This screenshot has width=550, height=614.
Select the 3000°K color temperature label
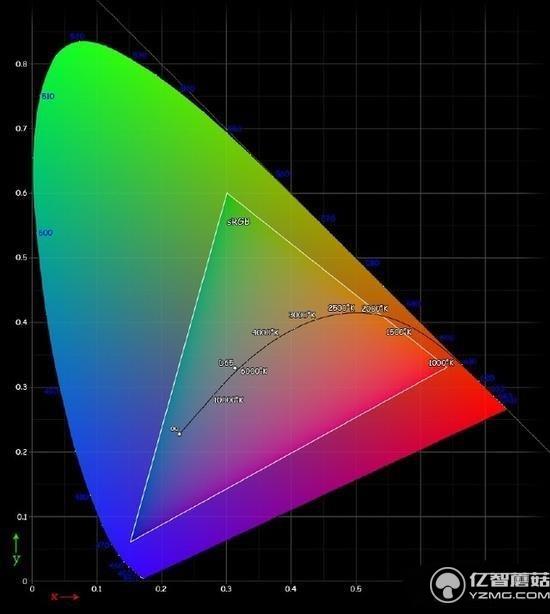coord(302,315)
